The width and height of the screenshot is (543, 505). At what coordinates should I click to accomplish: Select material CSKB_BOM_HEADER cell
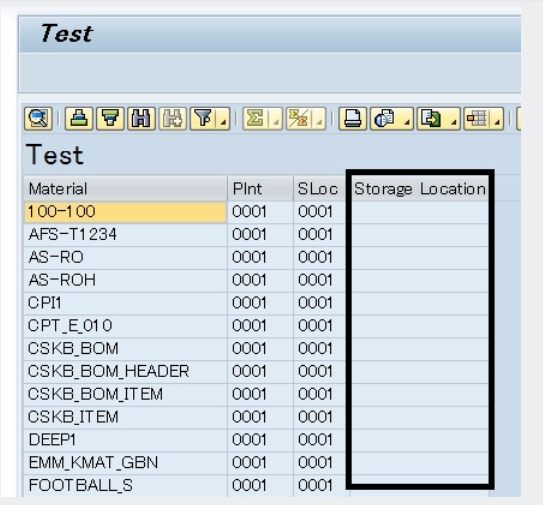[x=125, y=372]
